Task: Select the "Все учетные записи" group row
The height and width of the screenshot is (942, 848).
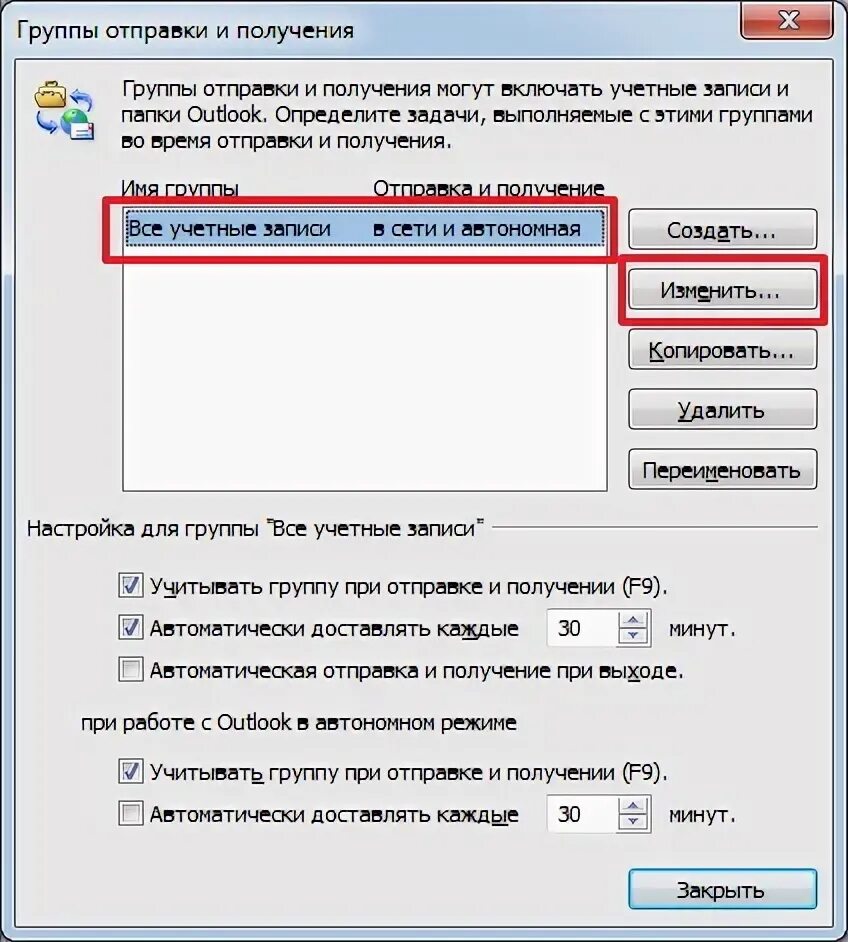Action: coord(365,228)
